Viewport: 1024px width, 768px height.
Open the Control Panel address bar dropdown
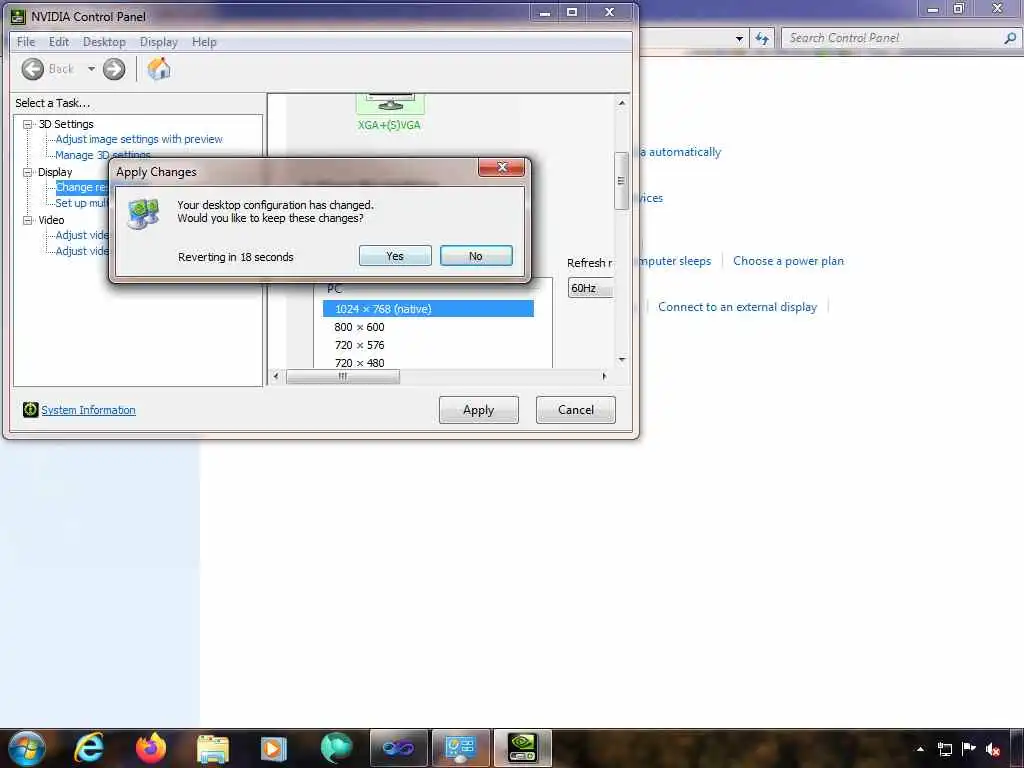click(739, 39)
